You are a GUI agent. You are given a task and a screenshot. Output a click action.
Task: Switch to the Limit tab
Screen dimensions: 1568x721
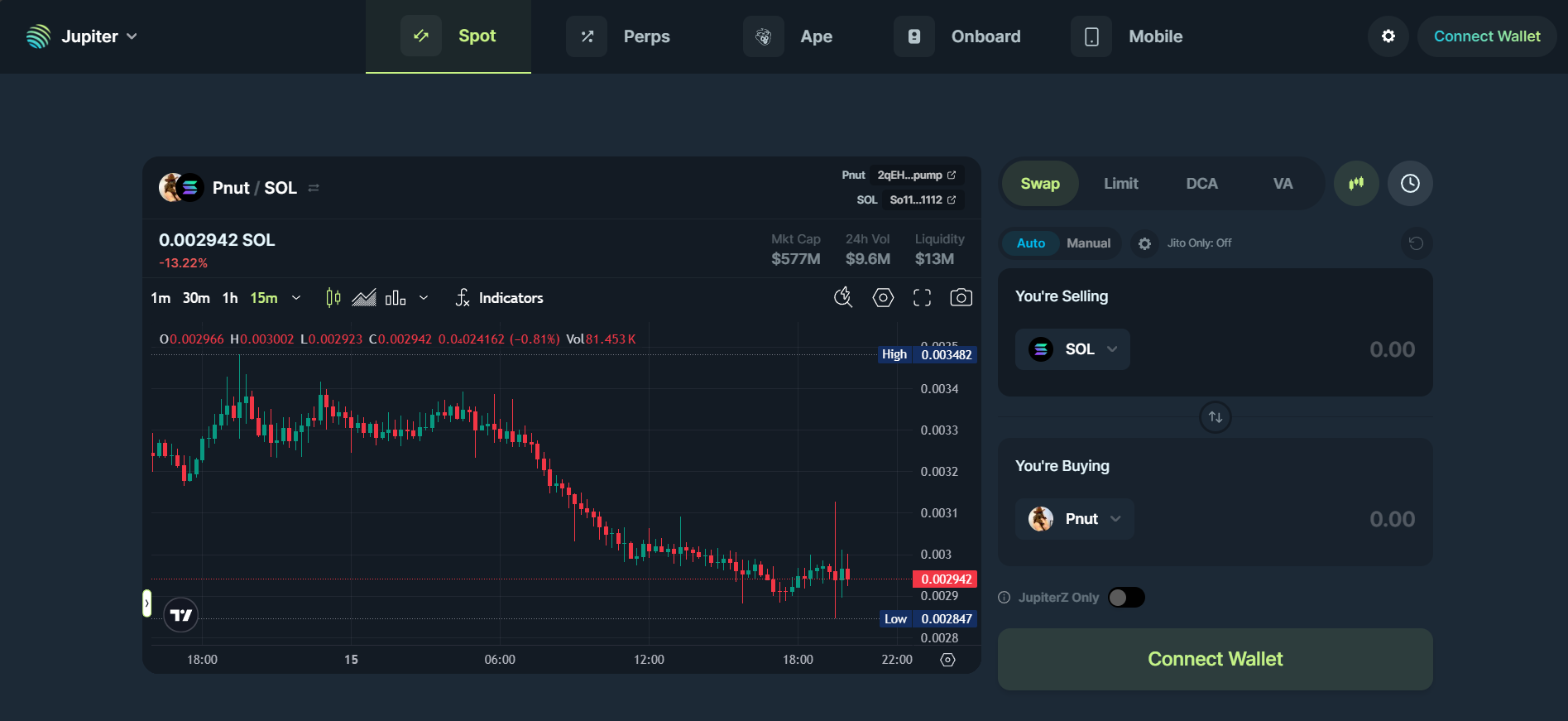point(1121,184)
